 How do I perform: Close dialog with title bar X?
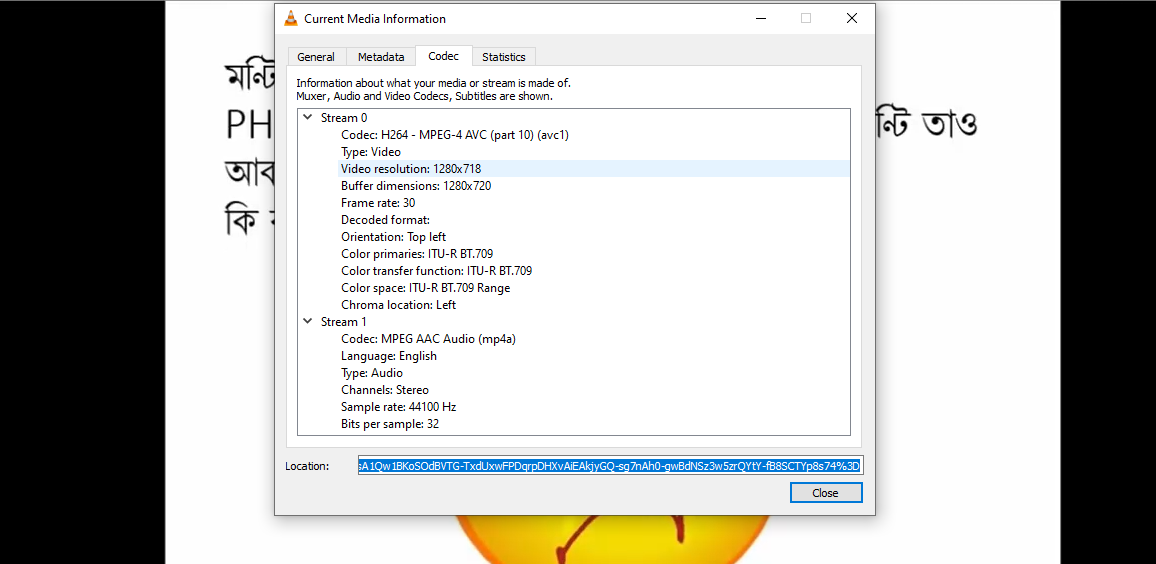[x=852, y=18]
